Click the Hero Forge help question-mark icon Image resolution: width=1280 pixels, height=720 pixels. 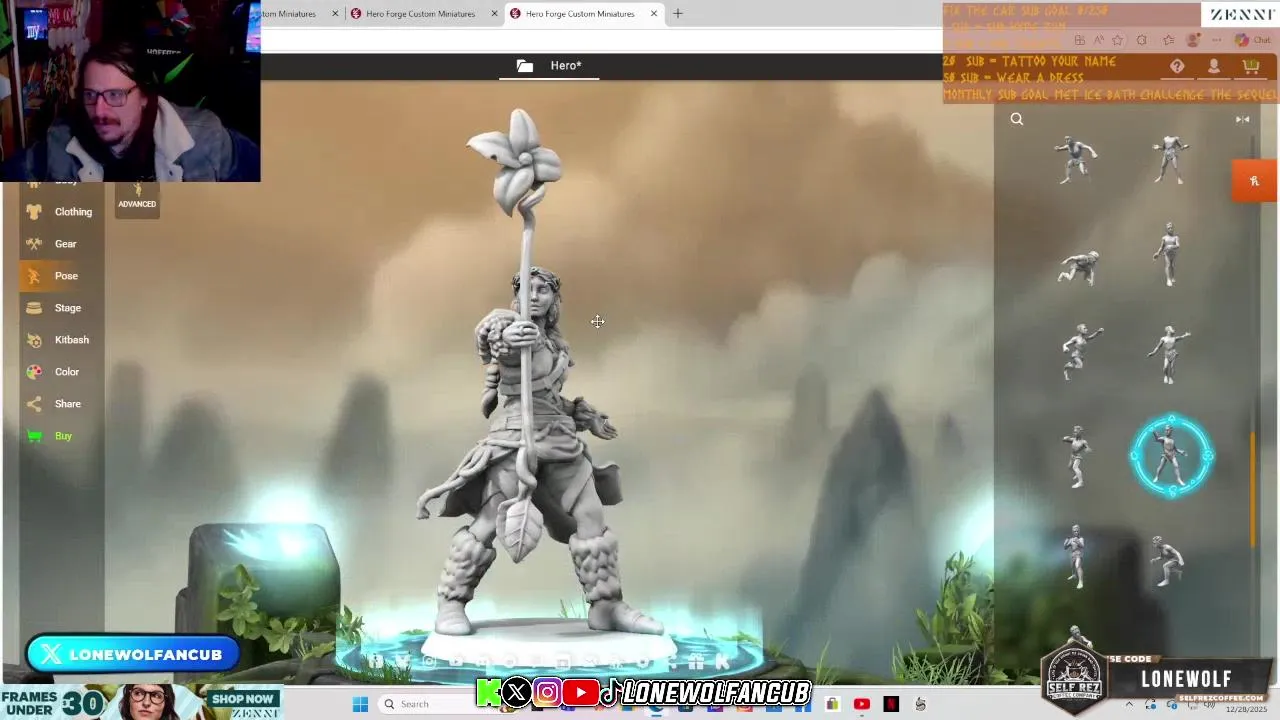[x=1177, y=66]
